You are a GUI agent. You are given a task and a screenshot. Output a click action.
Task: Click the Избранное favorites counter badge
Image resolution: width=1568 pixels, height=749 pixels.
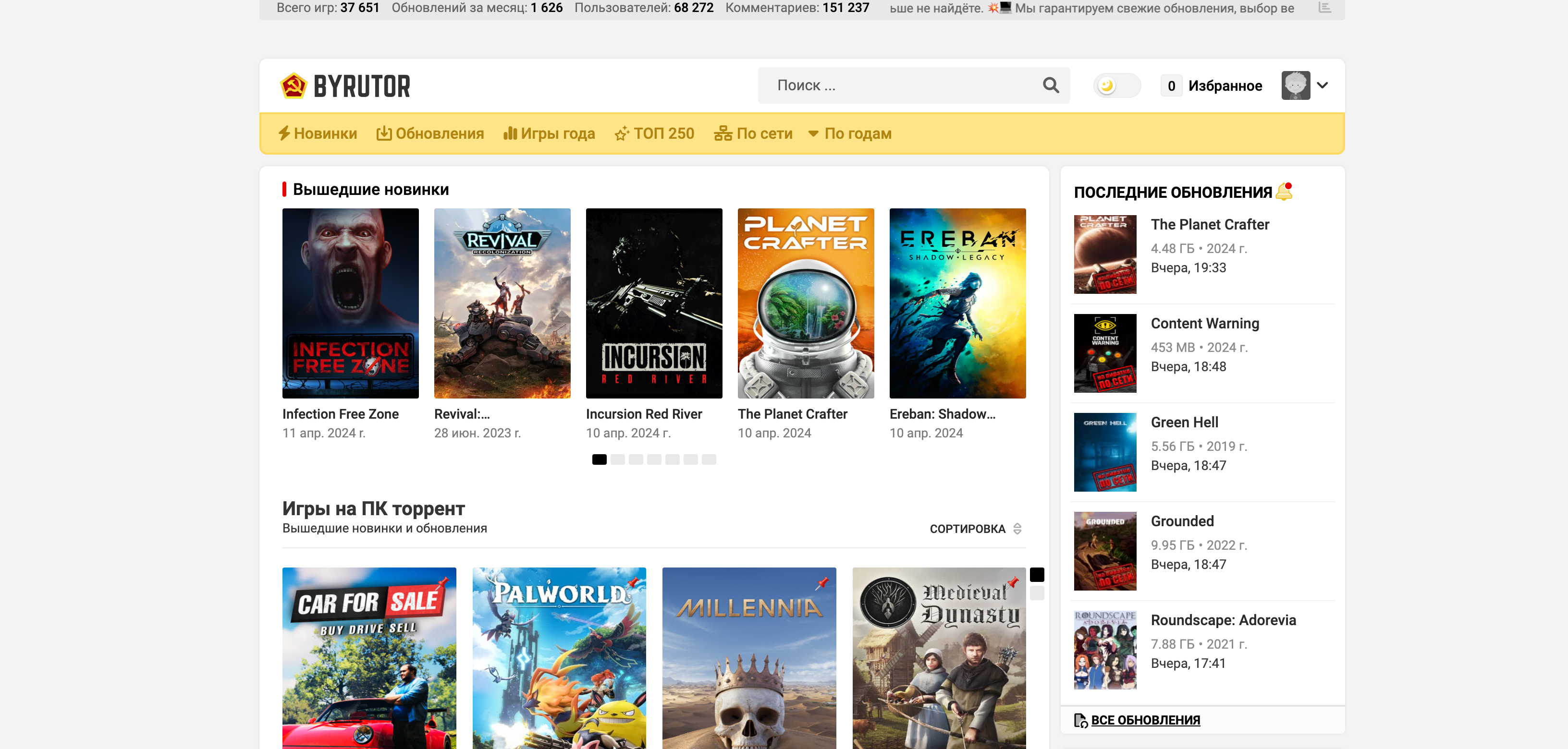(x=1171, y=86)
